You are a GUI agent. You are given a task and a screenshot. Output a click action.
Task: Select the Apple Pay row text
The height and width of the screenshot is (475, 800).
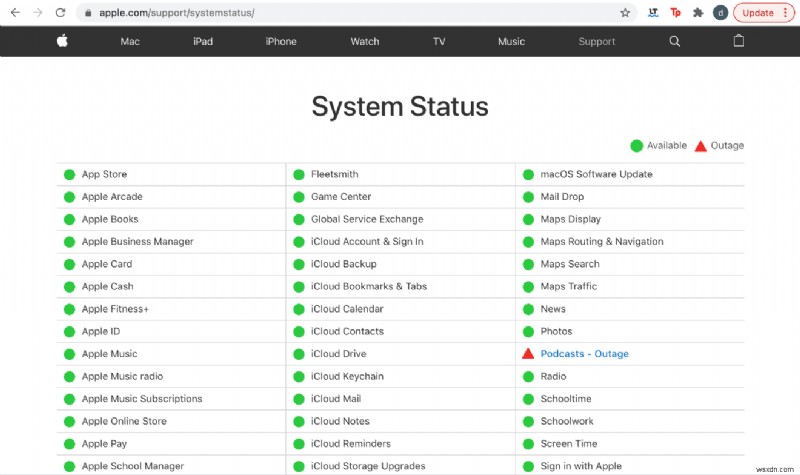[x=105, y=443]
